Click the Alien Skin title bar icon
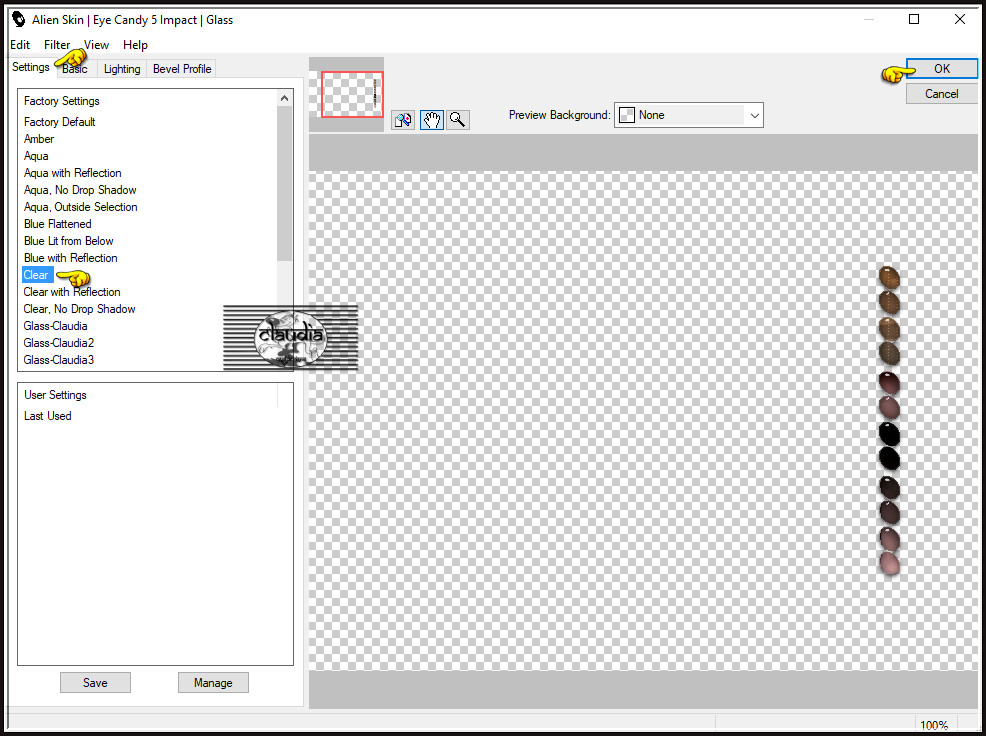 tap(19, 20)
